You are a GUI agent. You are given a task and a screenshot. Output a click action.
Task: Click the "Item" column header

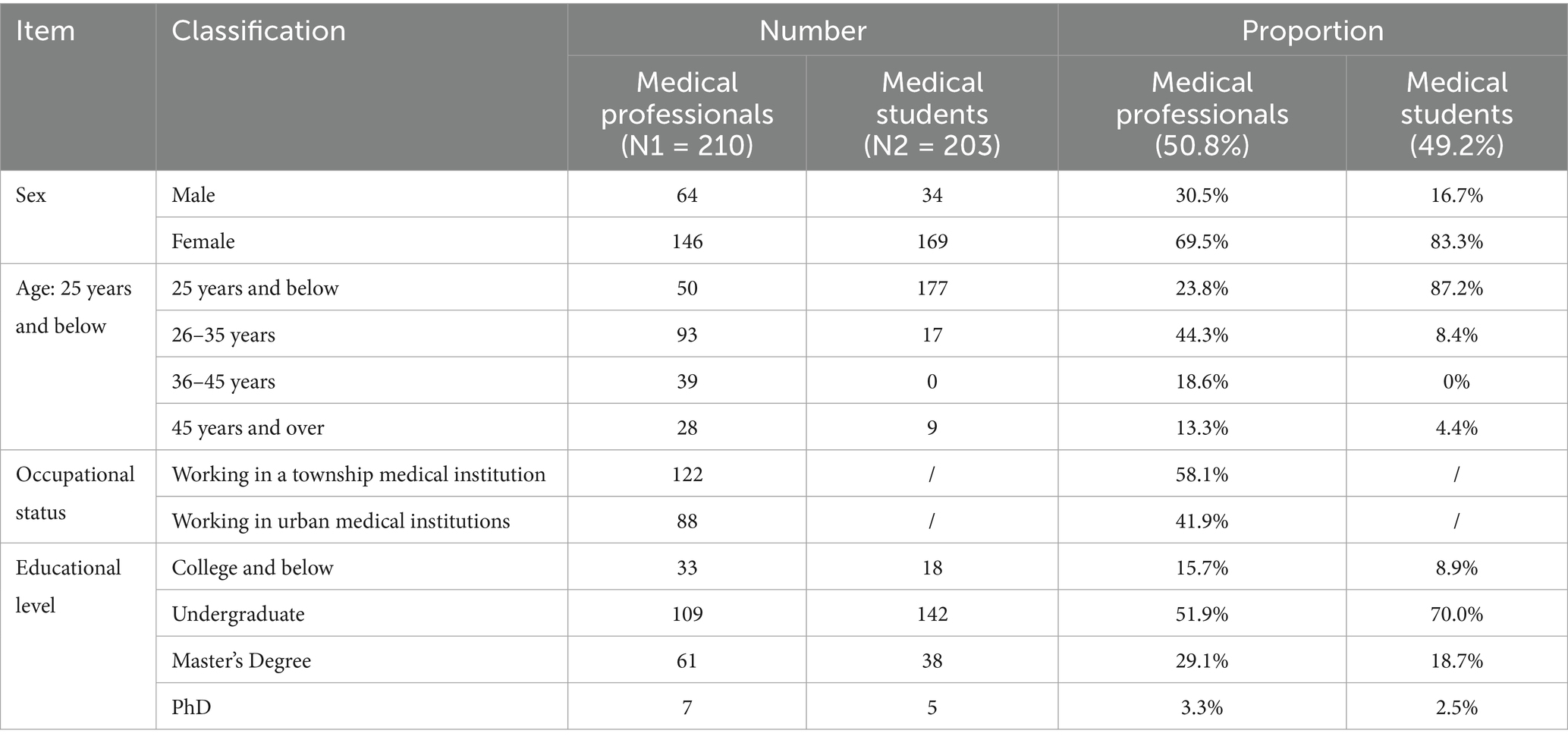pyautogui.click(x=46, y=31)
